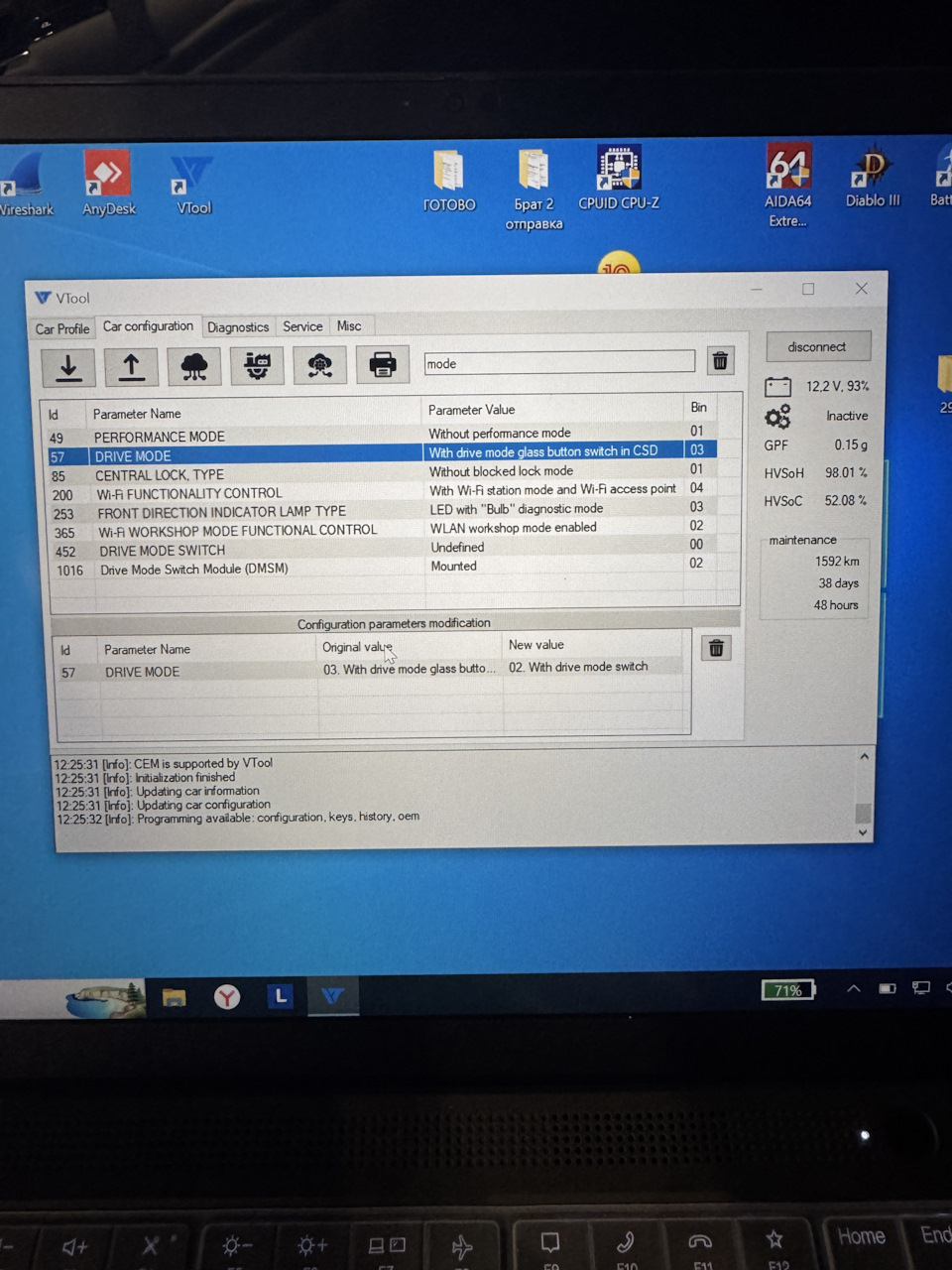Switch to the Misc tab
Screen dimensions: 952x1270
[349, 325]
